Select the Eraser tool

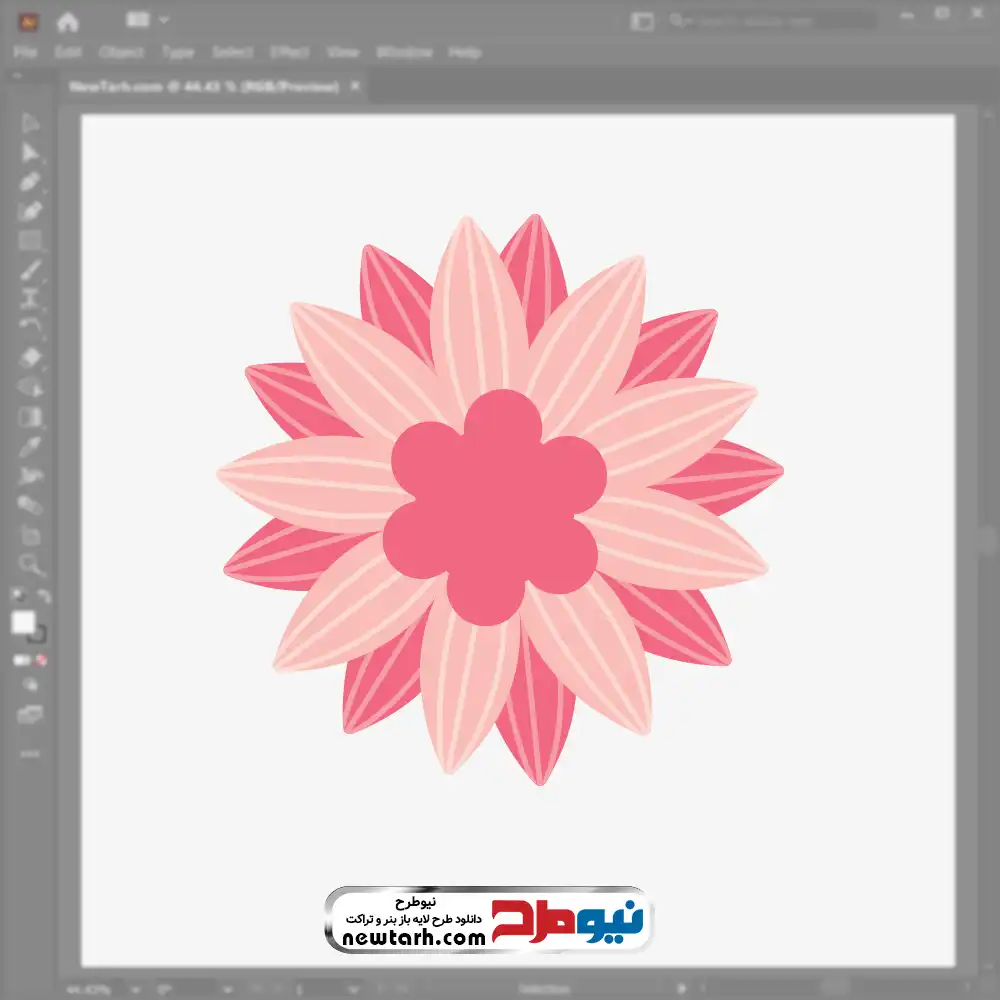(30, 357)
